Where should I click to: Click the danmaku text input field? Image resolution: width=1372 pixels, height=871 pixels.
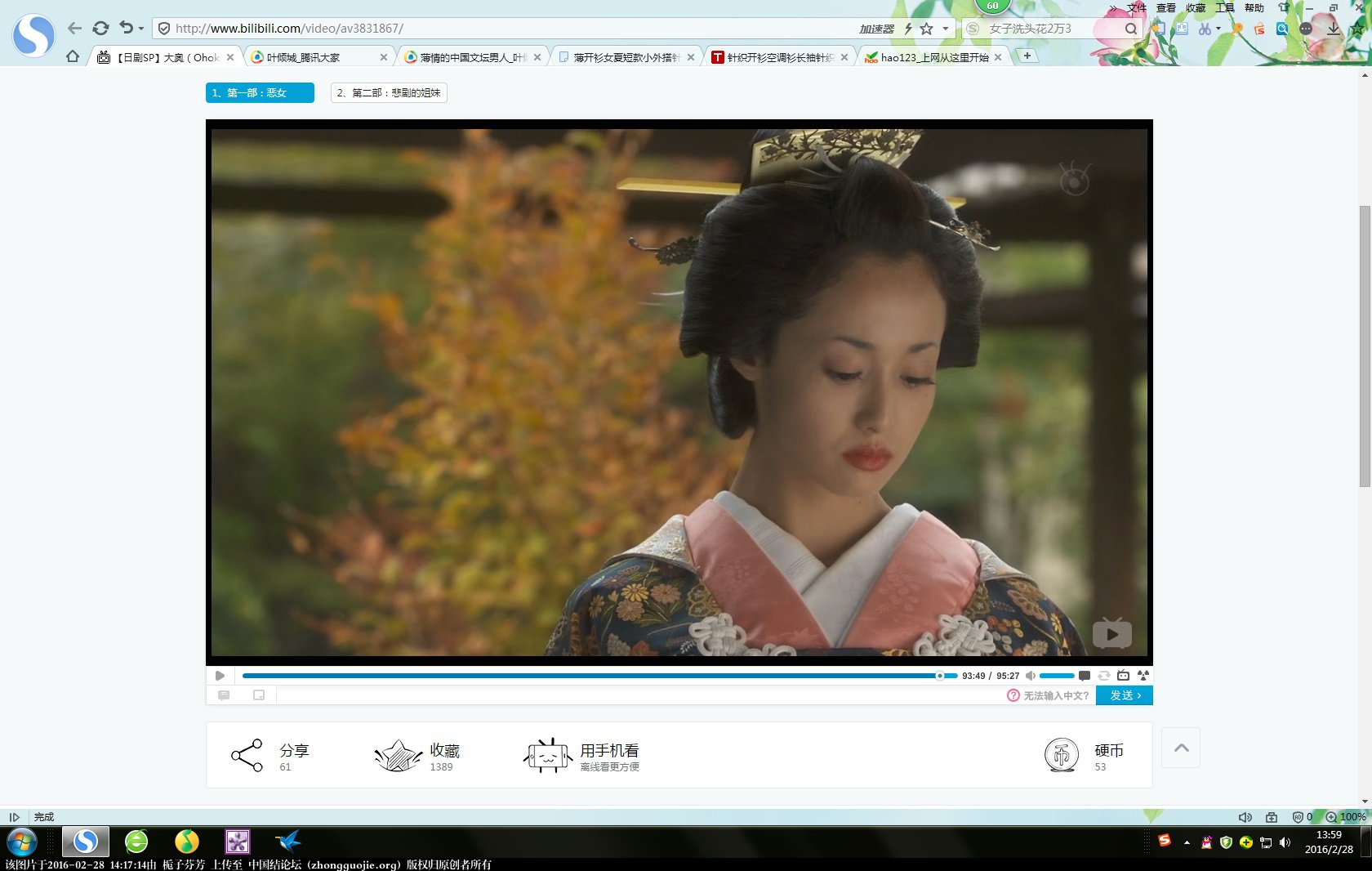[x=641, y=695]
